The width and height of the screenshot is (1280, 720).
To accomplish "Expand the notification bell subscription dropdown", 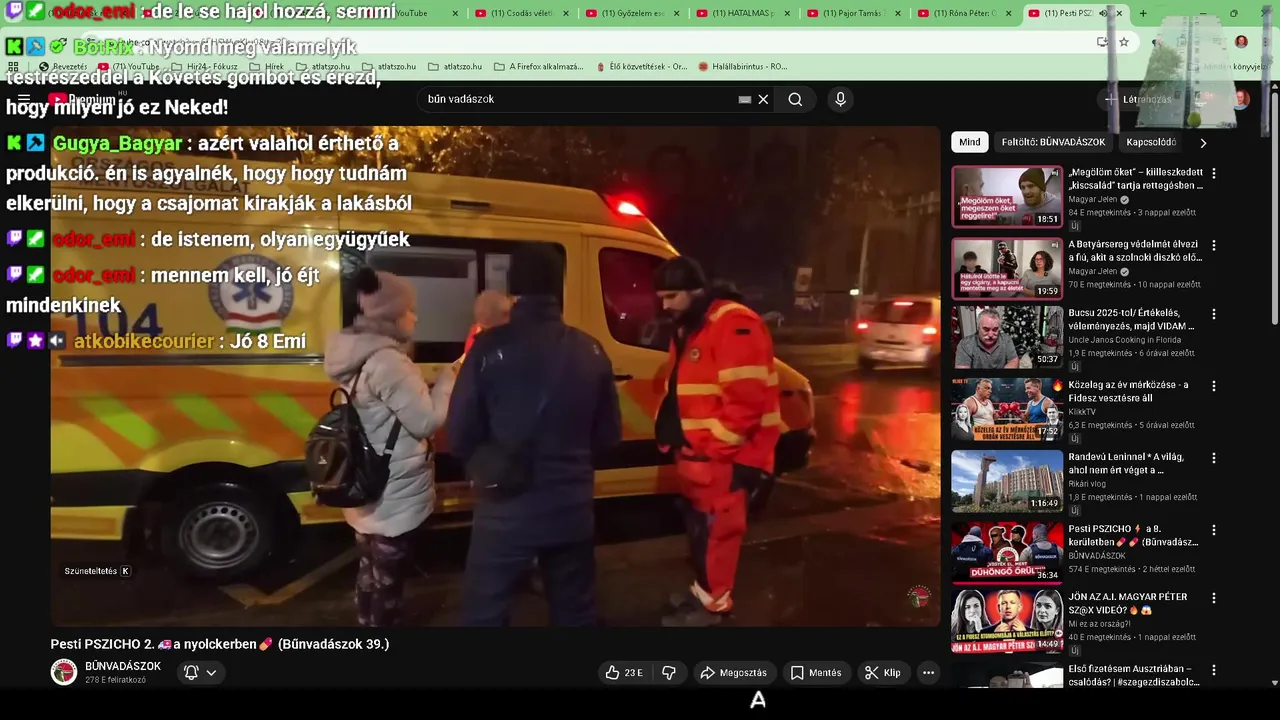I will click(x=200, y=672).
